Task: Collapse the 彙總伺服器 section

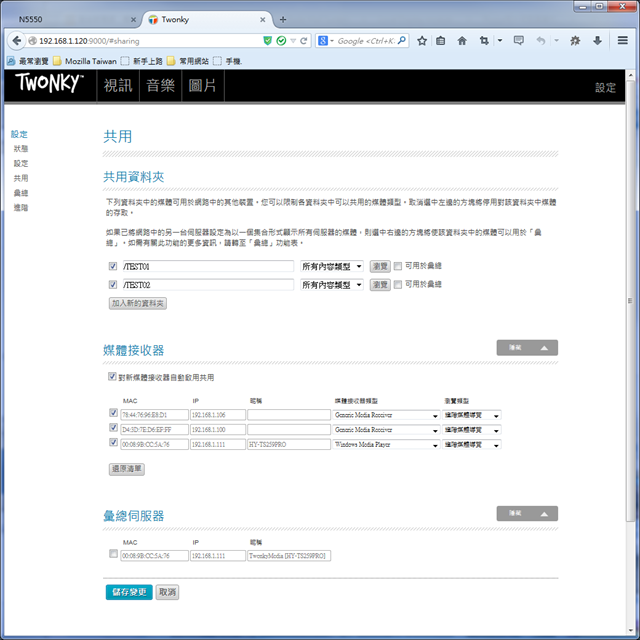Action: pos(527,513)
